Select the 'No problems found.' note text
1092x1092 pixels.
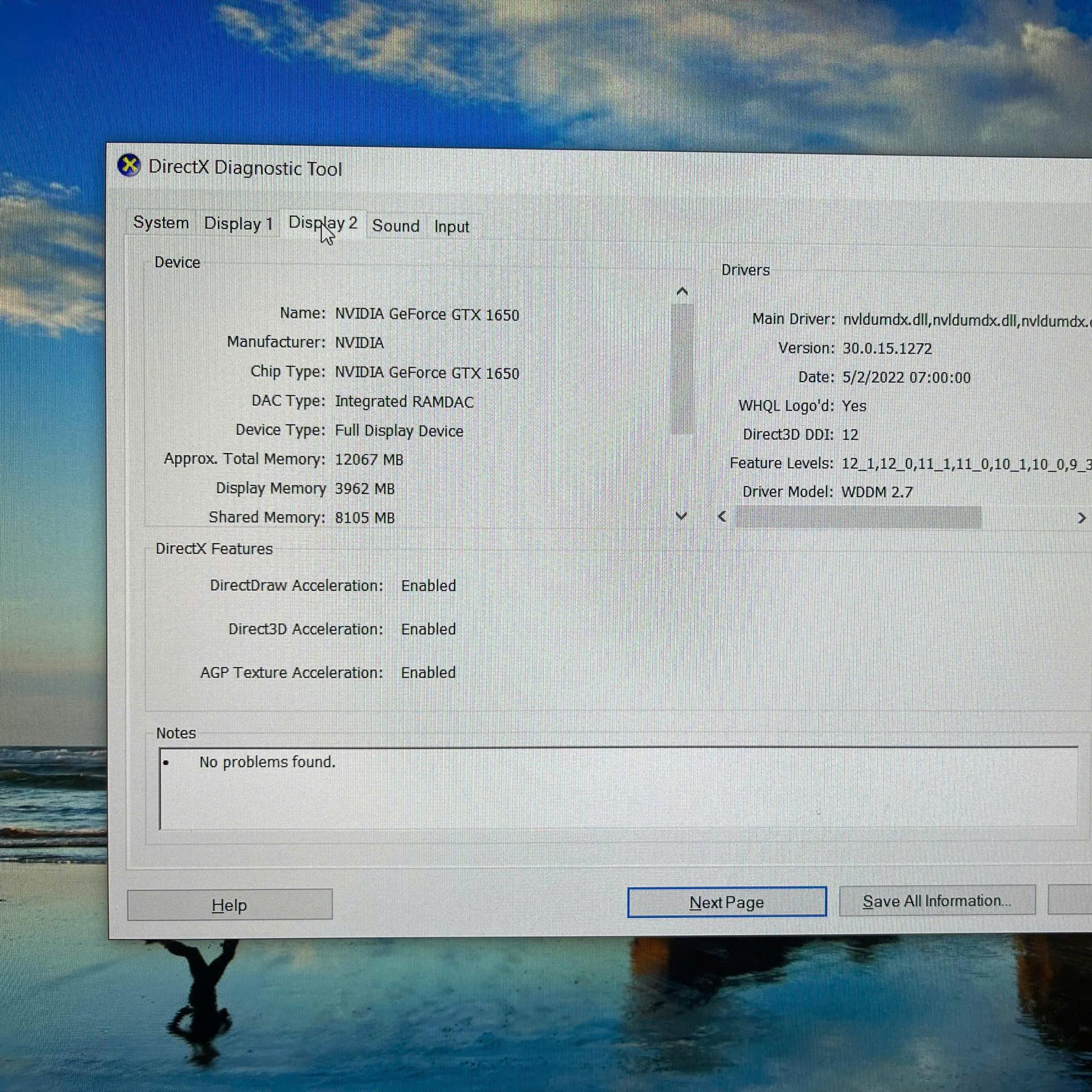(x=268, y=762)
